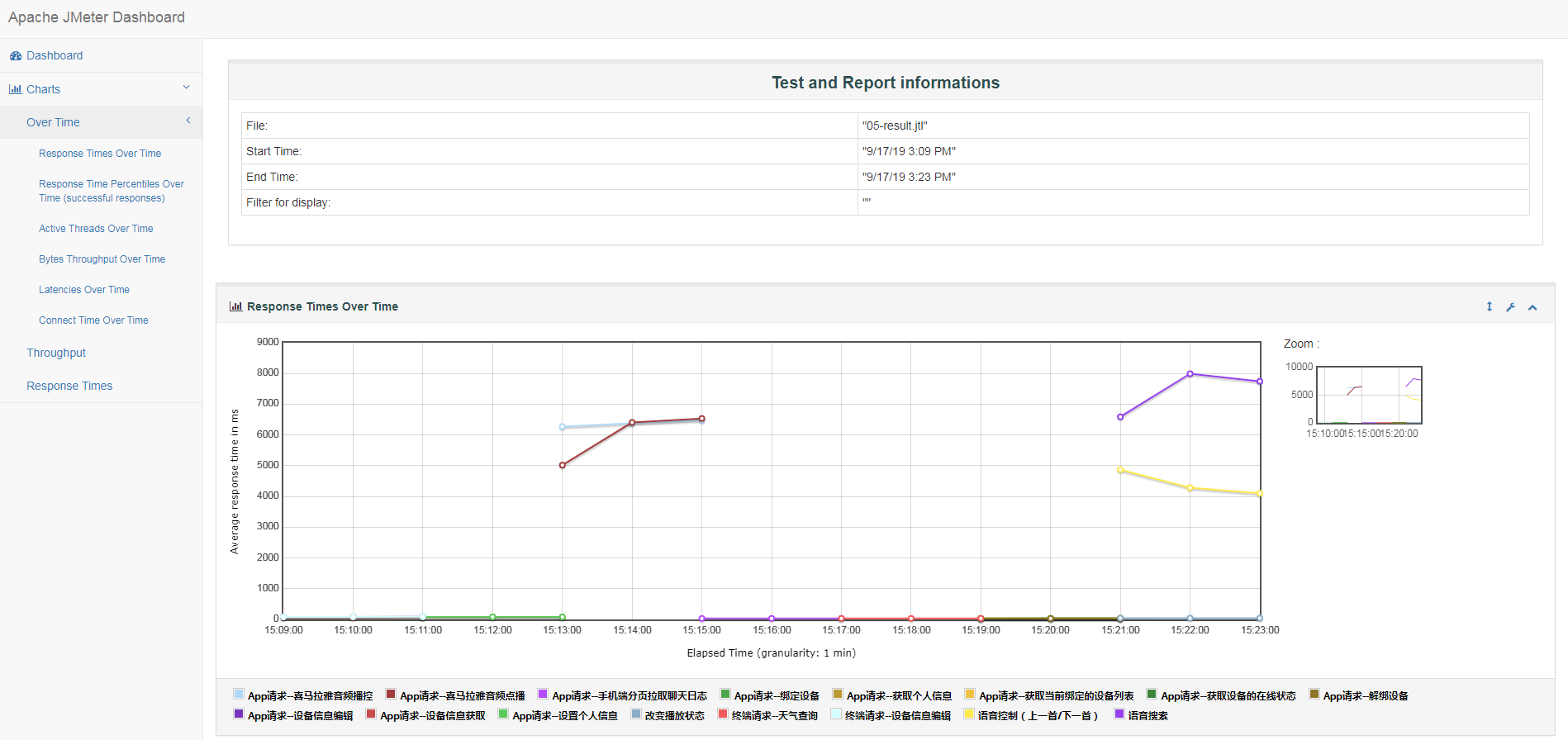Expand the Charts menu dropdown arrow

click(186, 88)
